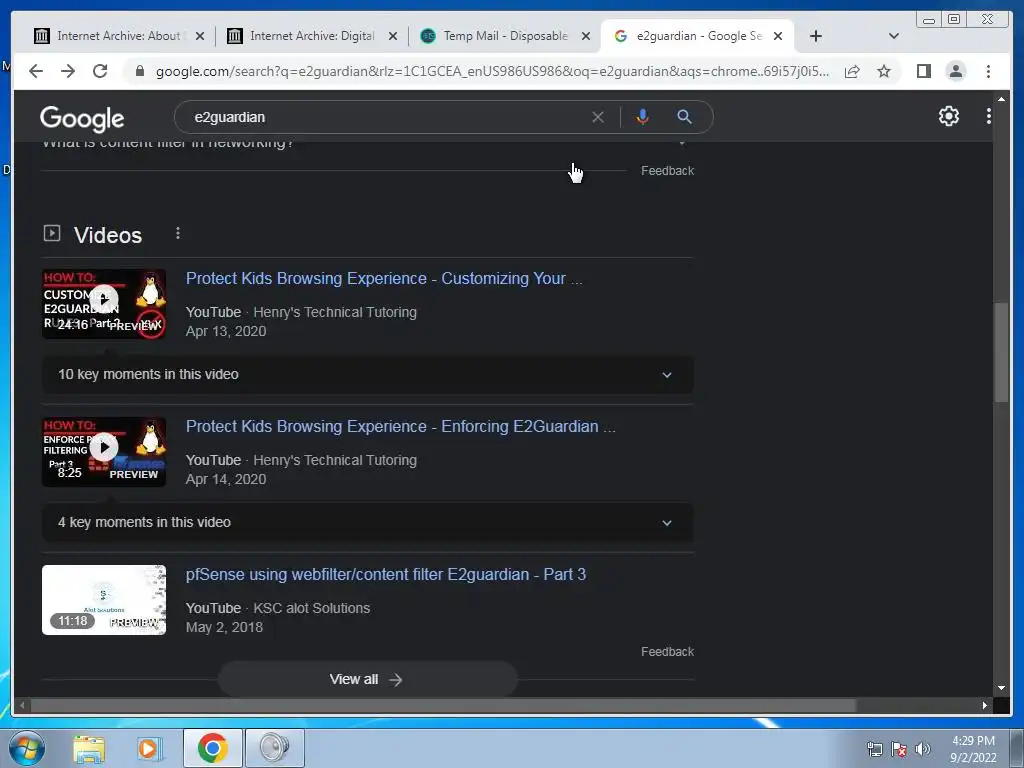The image size is (1024, 768).
Task: Open Action Center flag icon
Action: tap(899, 749)
